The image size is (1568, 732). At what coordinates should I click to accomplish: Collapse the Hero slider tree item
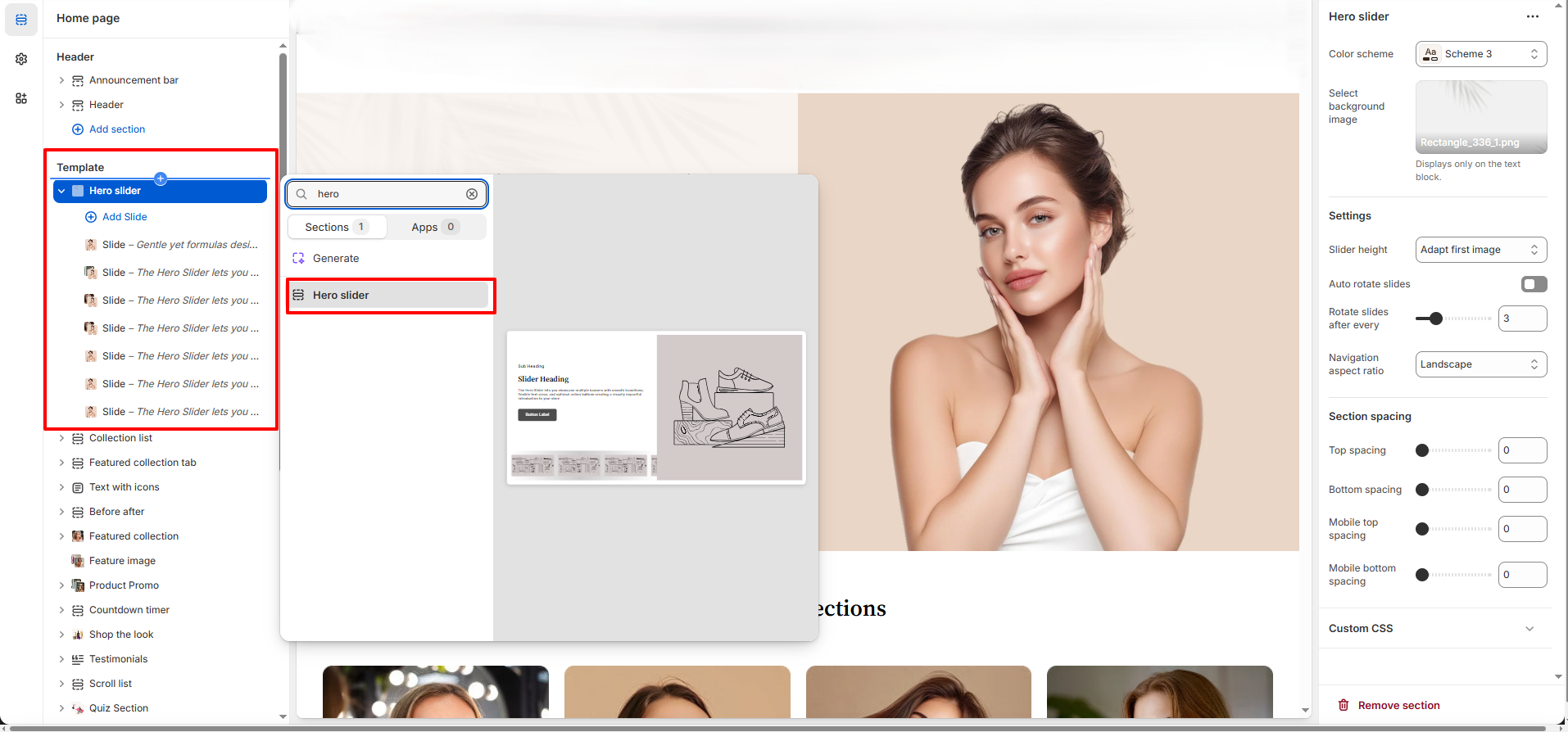point(61,191)
